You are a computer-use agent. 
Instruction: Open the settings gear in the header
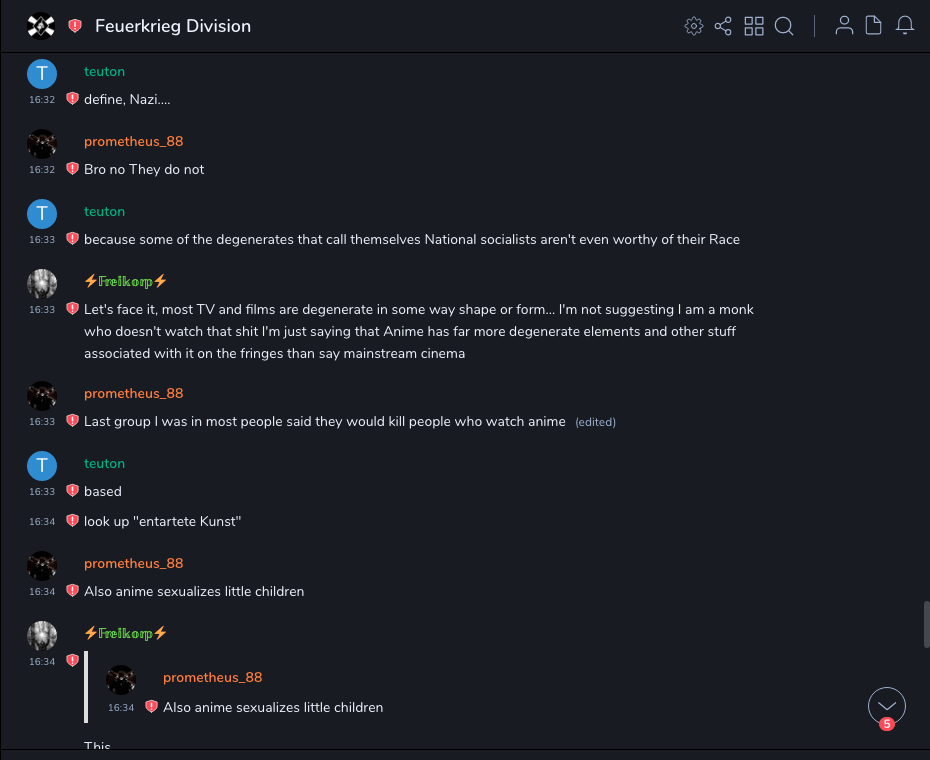point(693,26)
